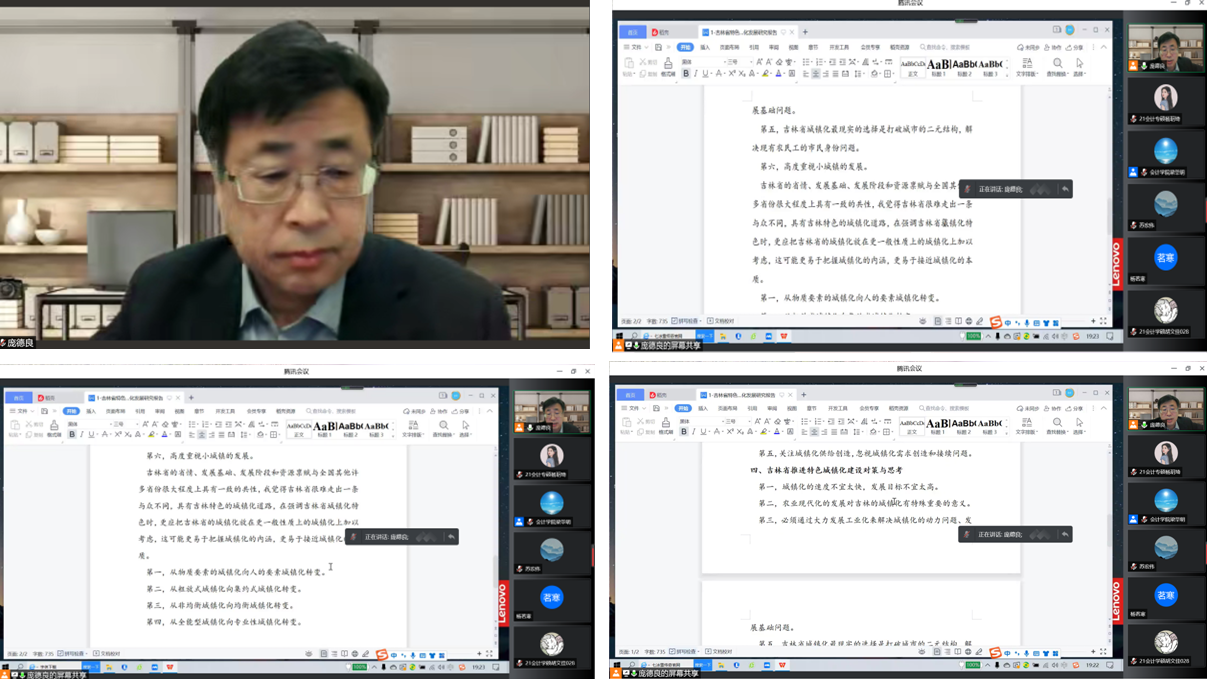Viewport: 1207px width, 679px height.
Task: Click Bold icon in top-right WPS window
Action: (x=686, y=74)
